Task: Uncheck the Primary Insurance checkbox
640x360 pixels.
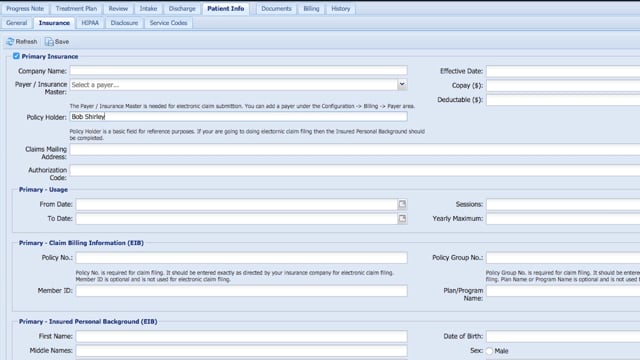Action: pos(16,56)
